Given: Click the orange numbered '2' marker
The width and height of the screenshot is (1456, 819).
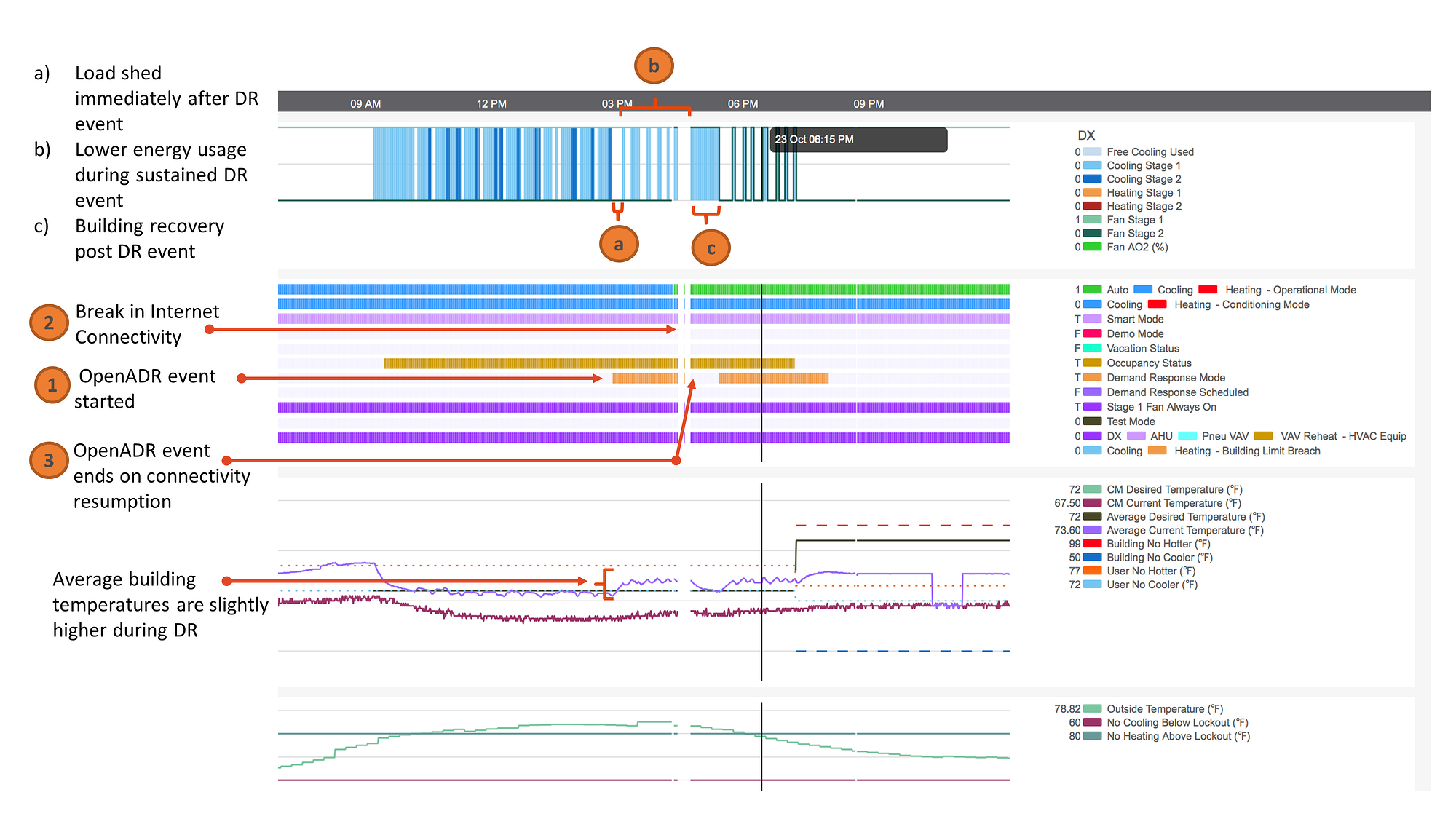Looking at the screenshot, I should 49,323.
